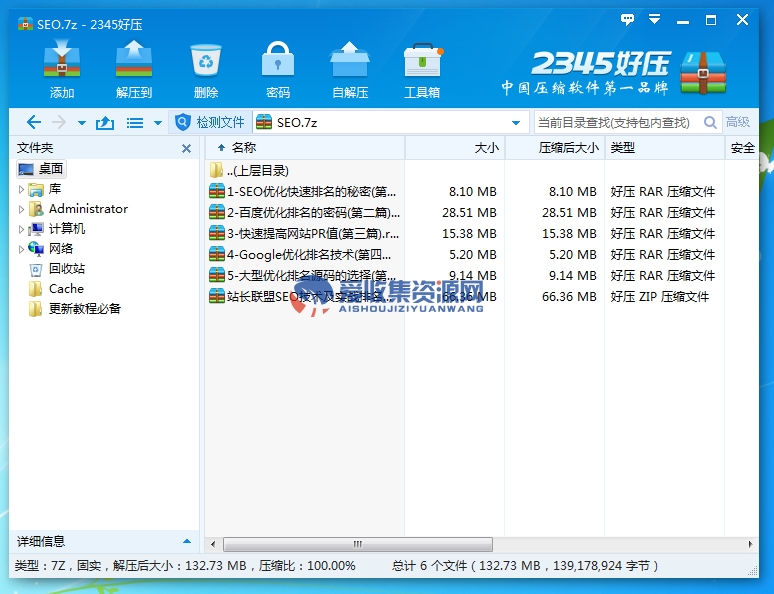This screenshot has height=594, width=774.
Task: Sort by the 类型 column header
Action: [664, 148]
